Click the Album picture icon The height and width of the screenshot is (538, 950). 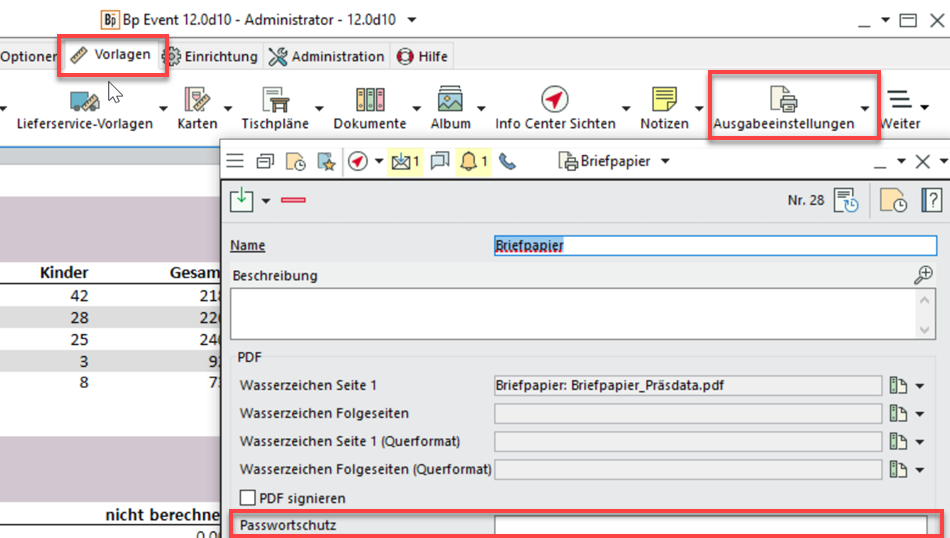coord(450,101)
